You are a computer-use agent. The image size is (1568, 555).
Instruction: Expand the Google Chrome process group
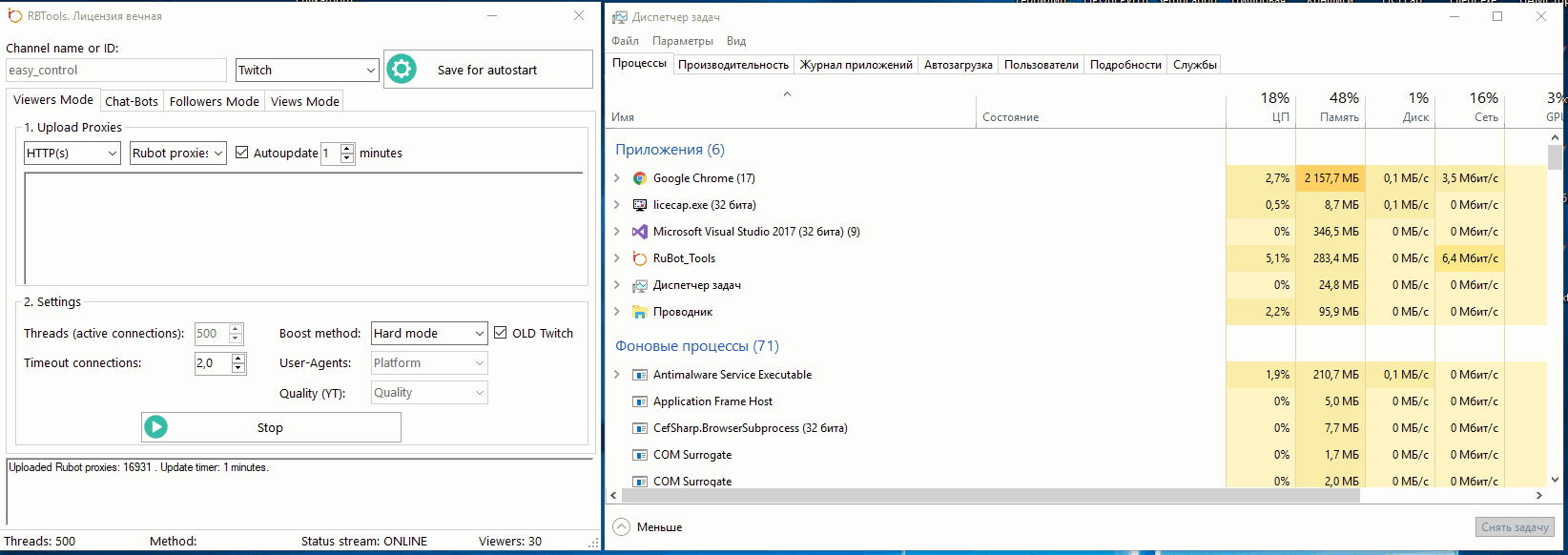click(x=617, y=178)
